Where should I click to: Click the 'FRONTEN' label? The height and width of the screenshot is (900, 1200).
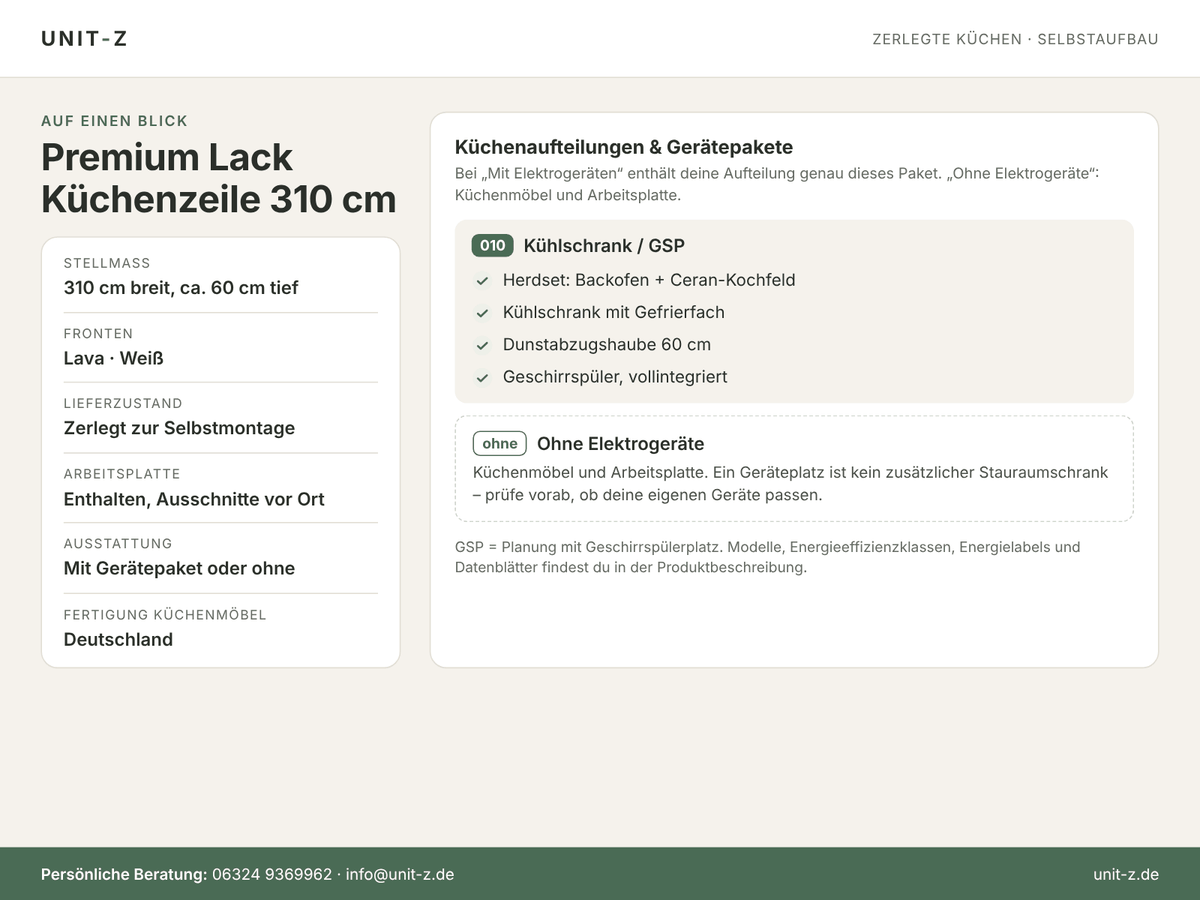coord(98,333)
